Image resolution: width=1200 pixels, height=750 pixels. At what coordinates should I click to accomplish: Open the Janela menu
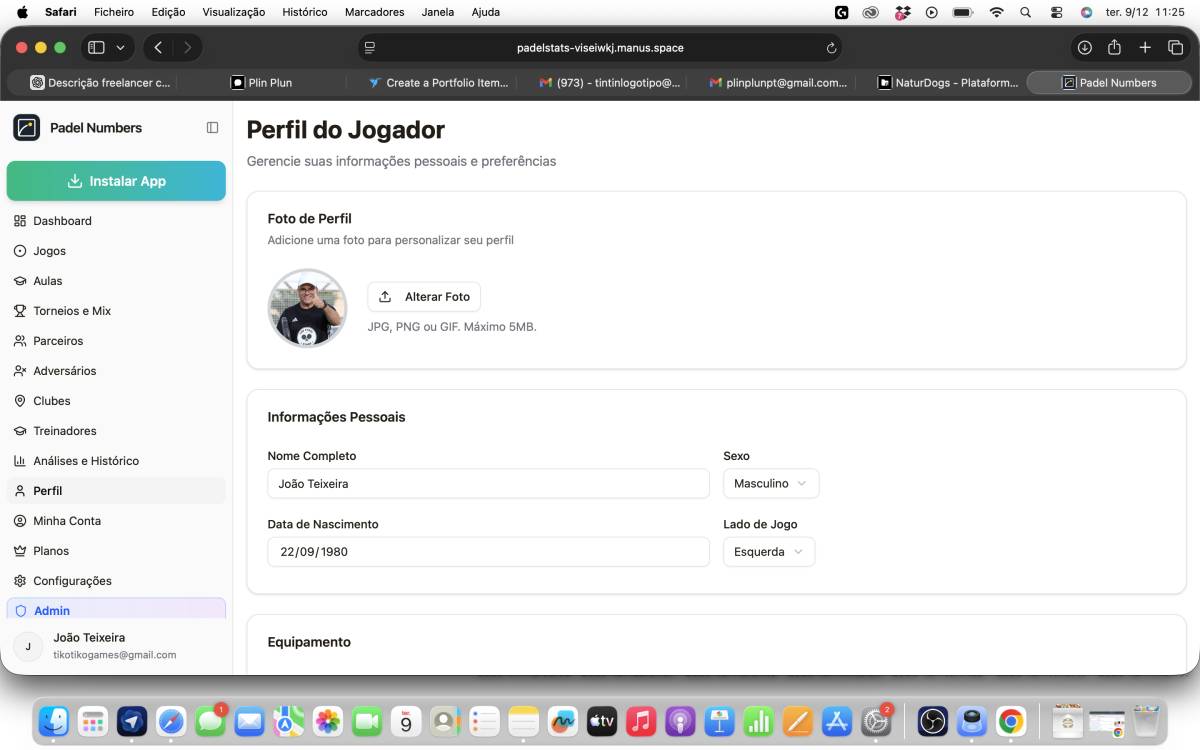coord(438,12)
